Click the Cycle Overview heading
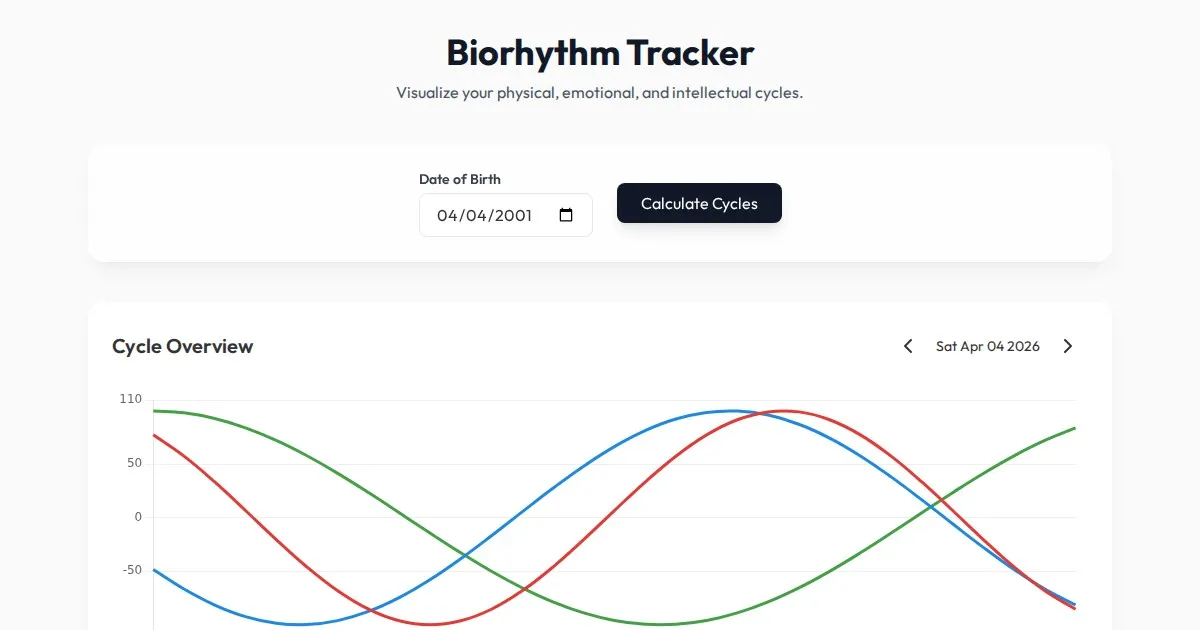This screenshot has width=1200, height=630. 183,346
